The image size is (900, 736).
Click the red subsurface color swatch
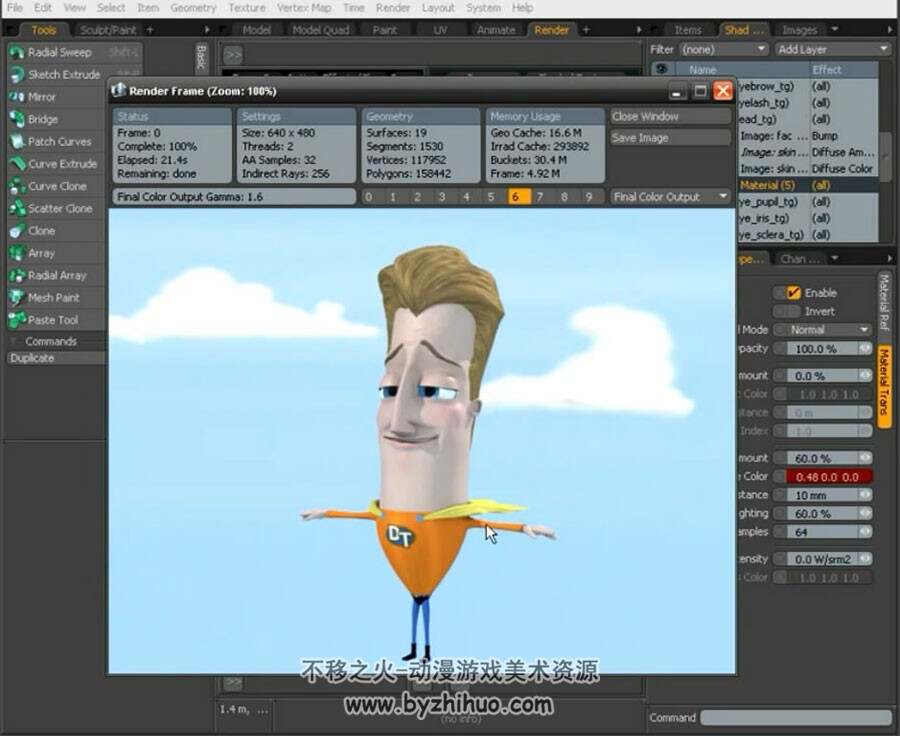(x=829, y=477)
